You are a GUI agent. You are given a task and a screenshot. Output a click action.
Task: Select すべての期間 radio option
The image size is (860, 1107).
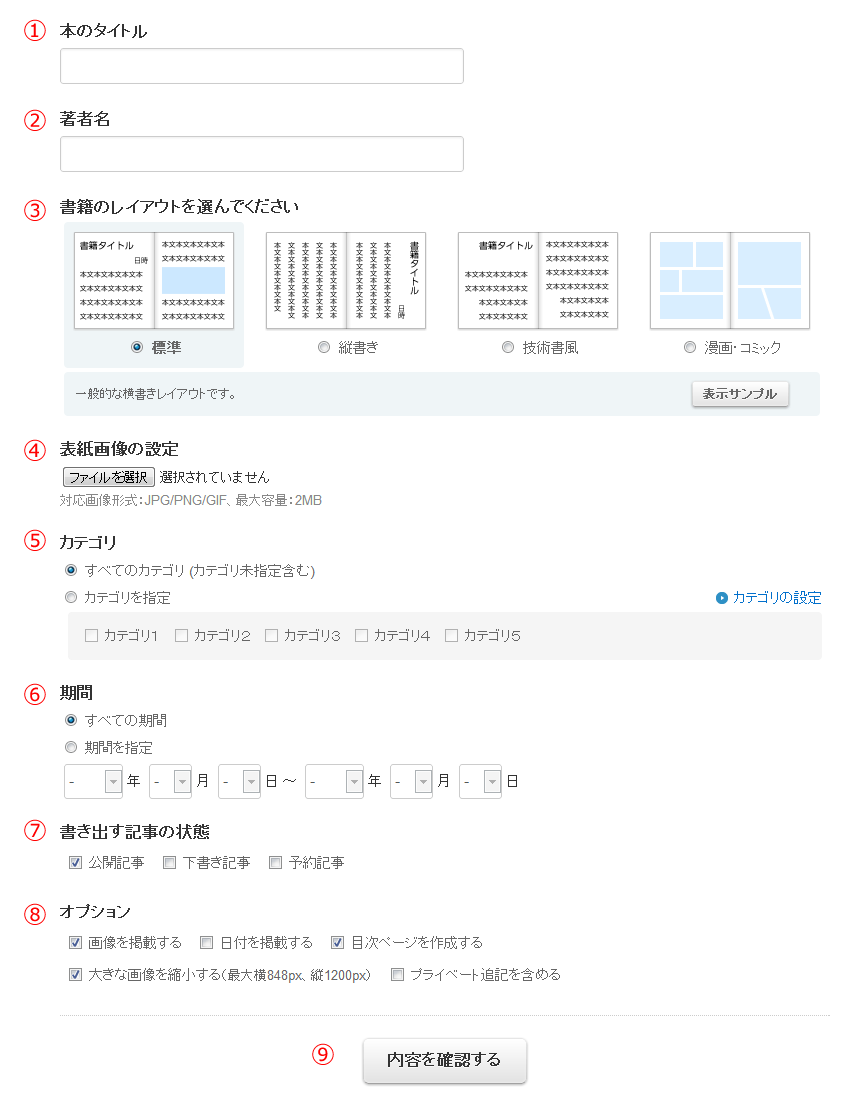click(x=71, y=720)
